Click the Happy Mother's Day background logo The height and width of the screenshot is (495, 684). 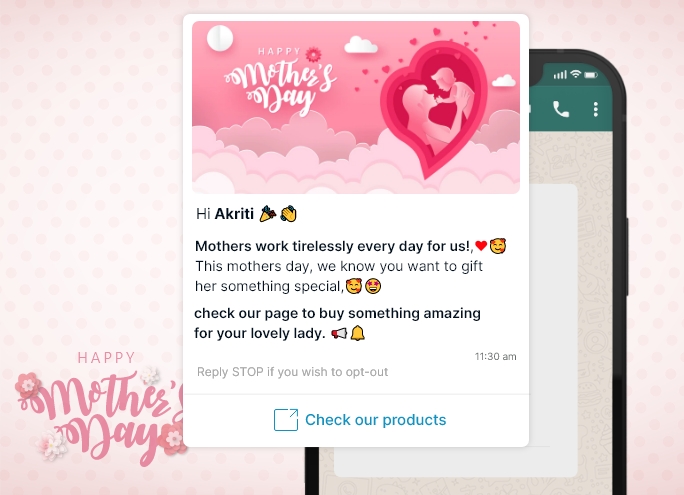101,408
